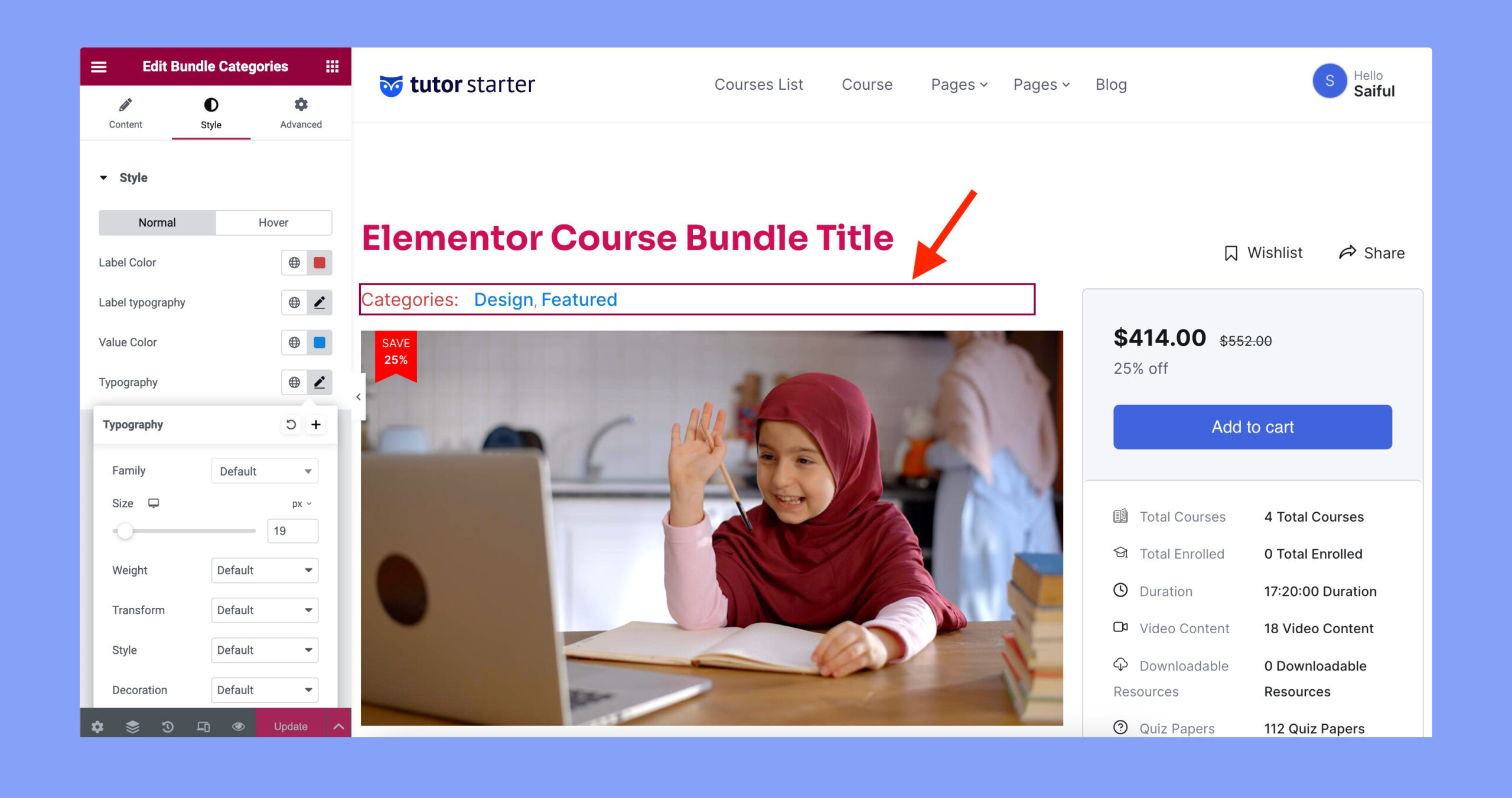This screenshot has width=1512, height=798.
Task: Click the Content tab in panel
Action: click(125, 113)
